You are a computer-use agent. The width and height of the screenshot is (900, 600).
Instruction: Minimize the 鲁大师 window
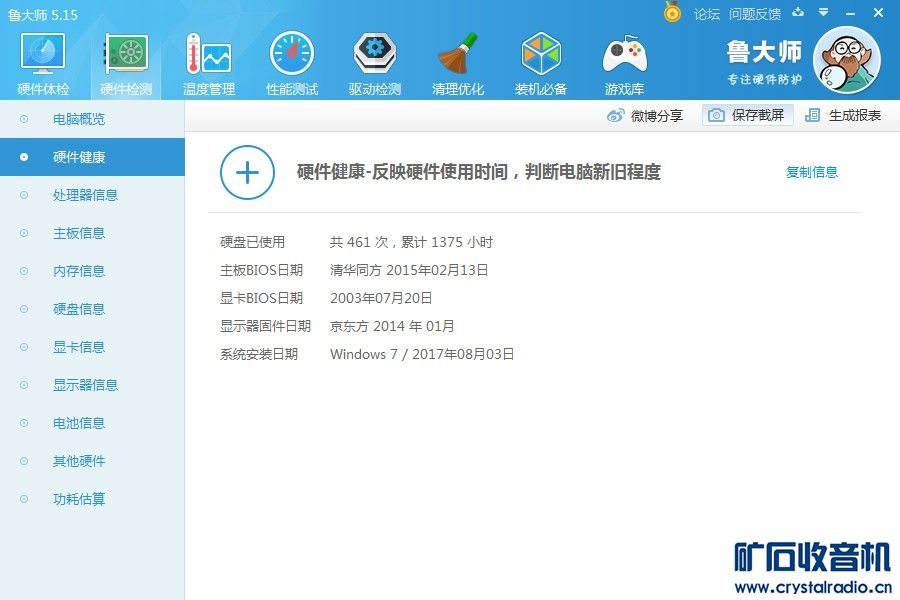(851, 13)
